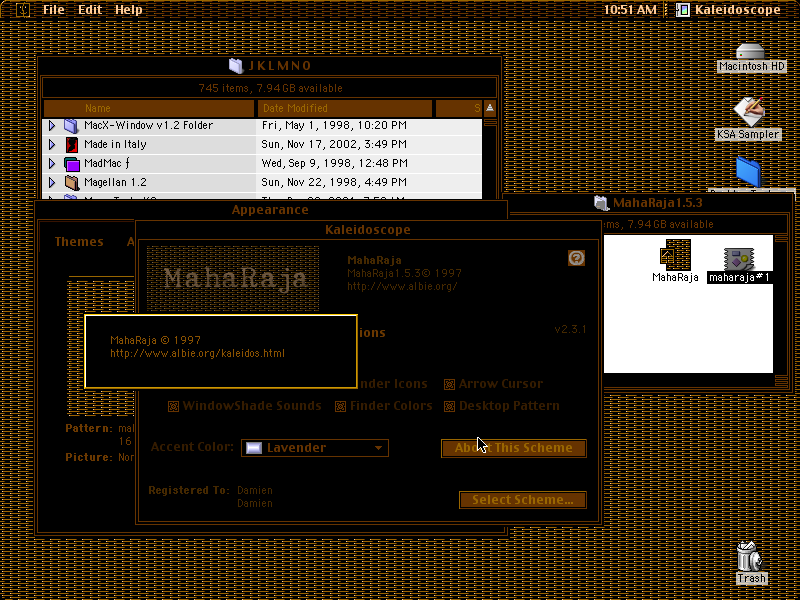
Task: Click the folder icon in the JKLMNO title bar
Action: (236, 65)
